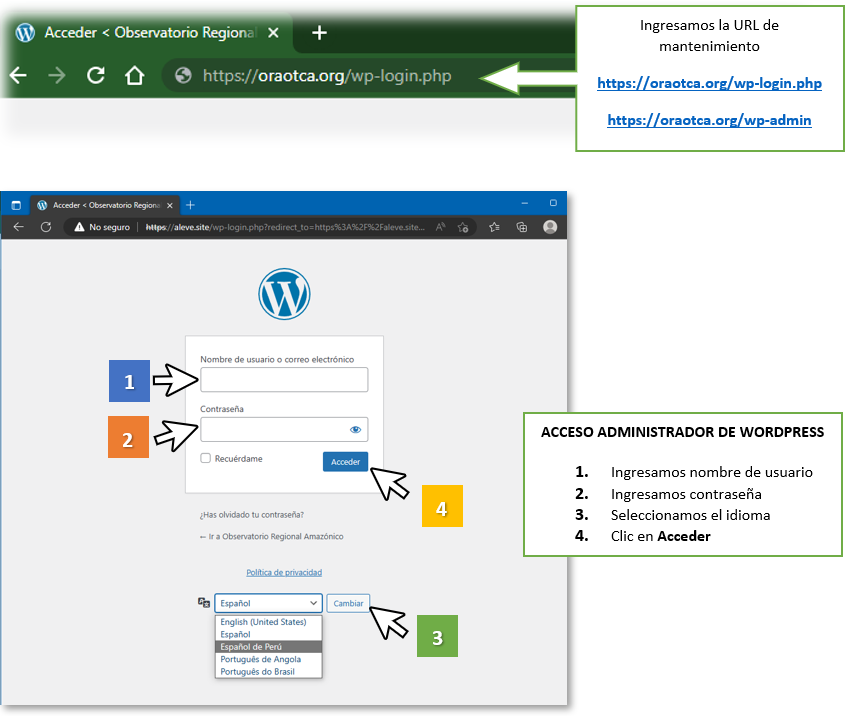This screenshot has height=716, width=846.
Task: Close the Acceder tab in the green browser
Action: click(x=274, y=33)
